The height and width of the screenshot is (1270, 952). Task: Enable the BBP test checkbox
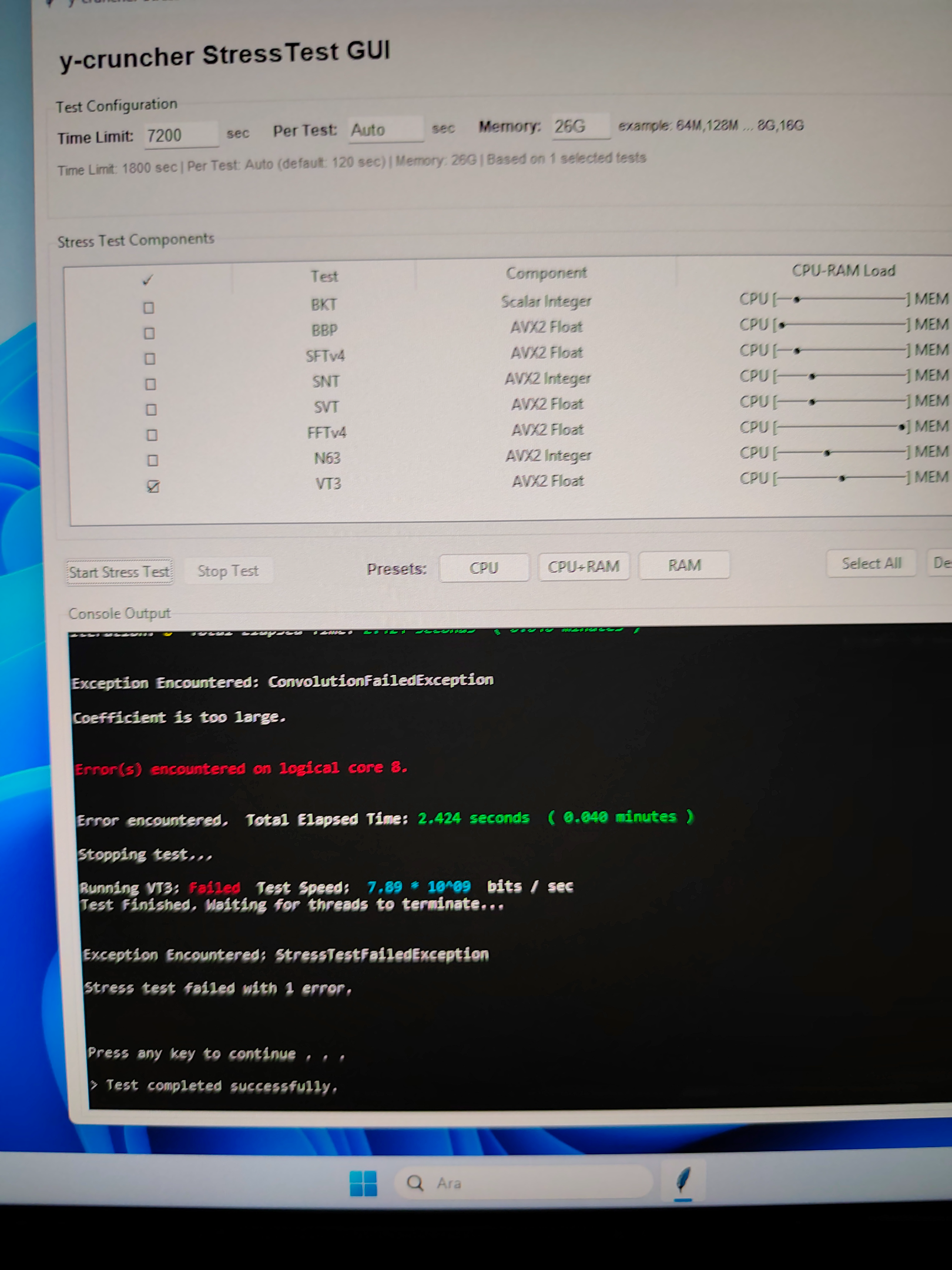coord(149,333)
